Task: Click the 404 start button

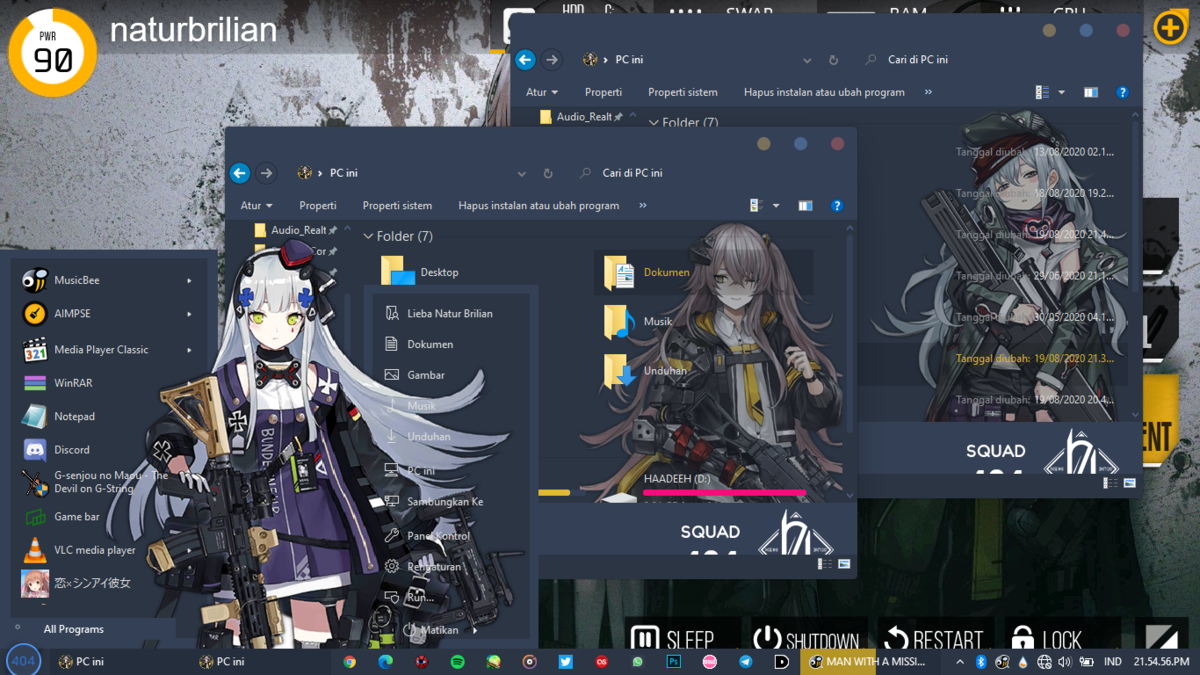Action: 23,661
